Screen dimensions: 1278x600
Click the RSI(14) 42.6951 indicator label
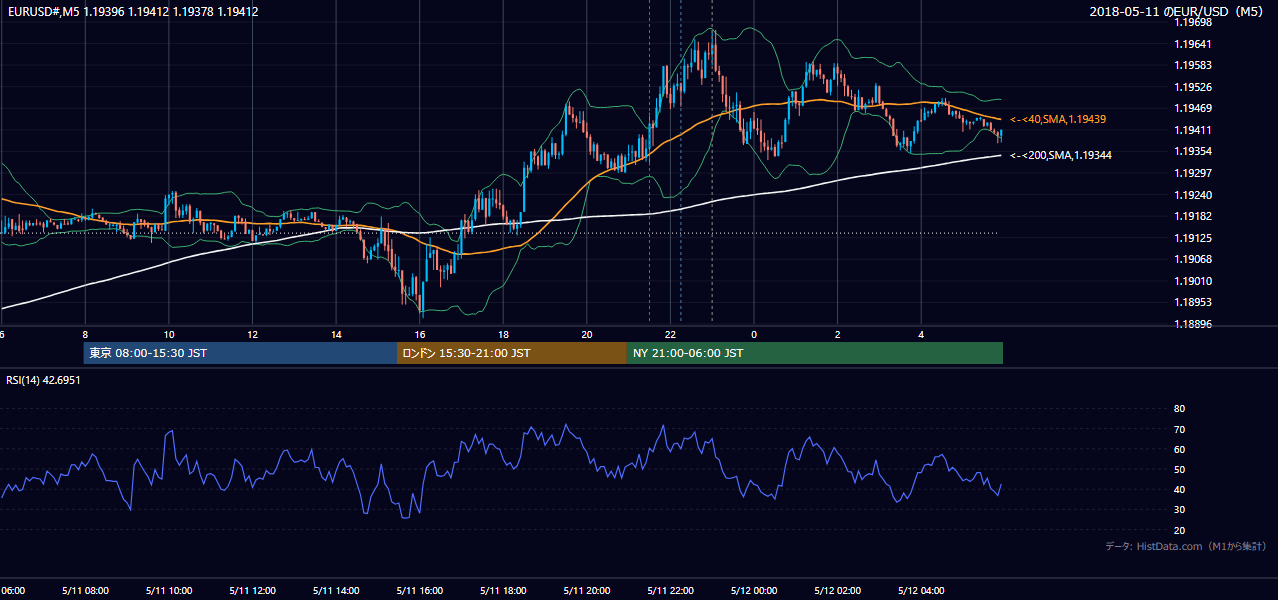point(43,380)
